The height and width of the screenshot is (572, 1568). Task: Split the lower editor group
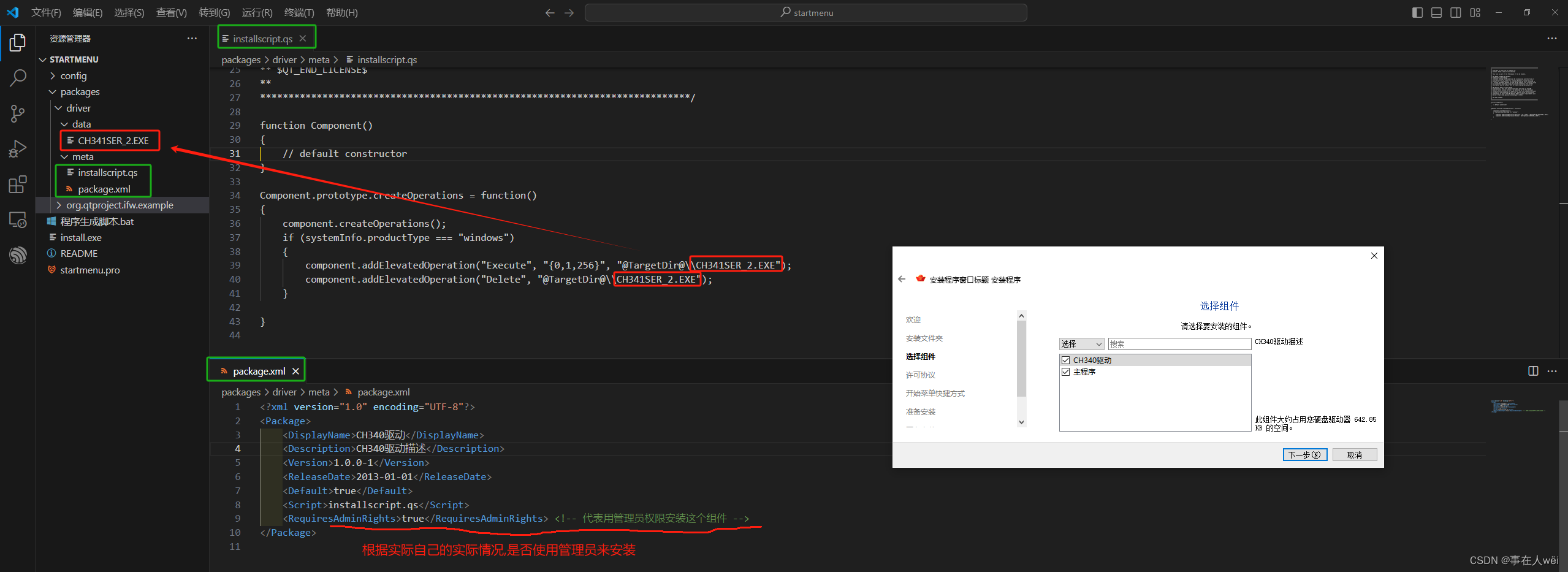pos(1533,371)
